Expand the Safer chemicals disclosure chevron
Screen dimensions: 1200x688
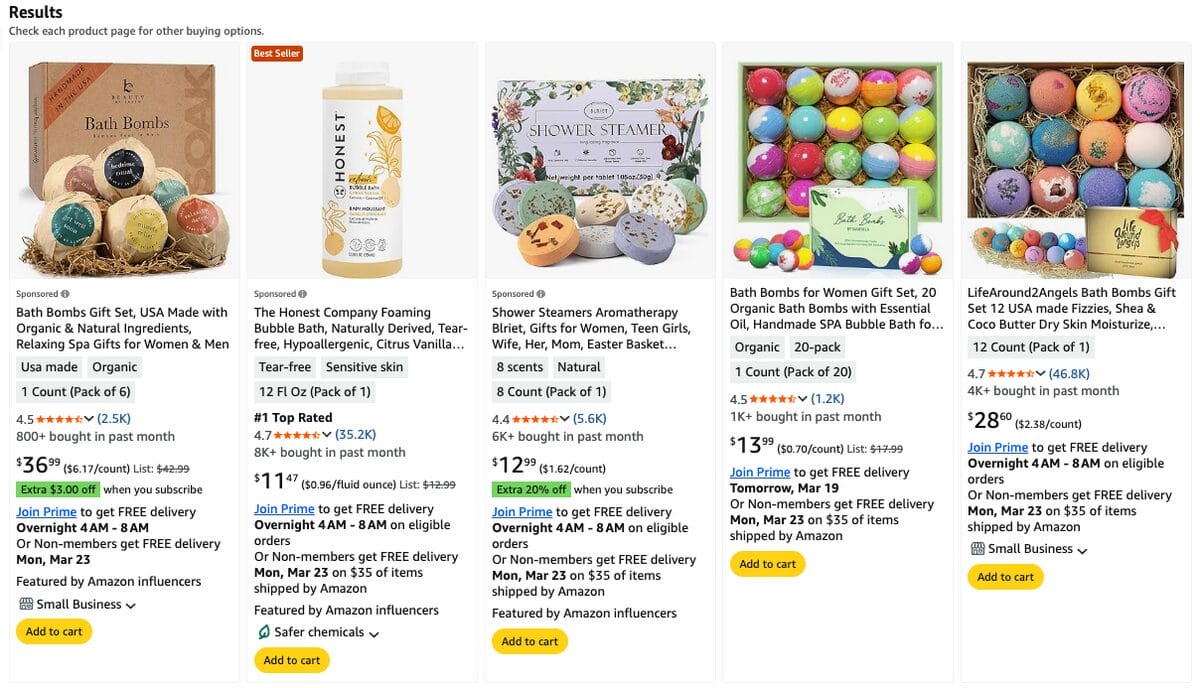pyautogui.click(x=374, y=633)
